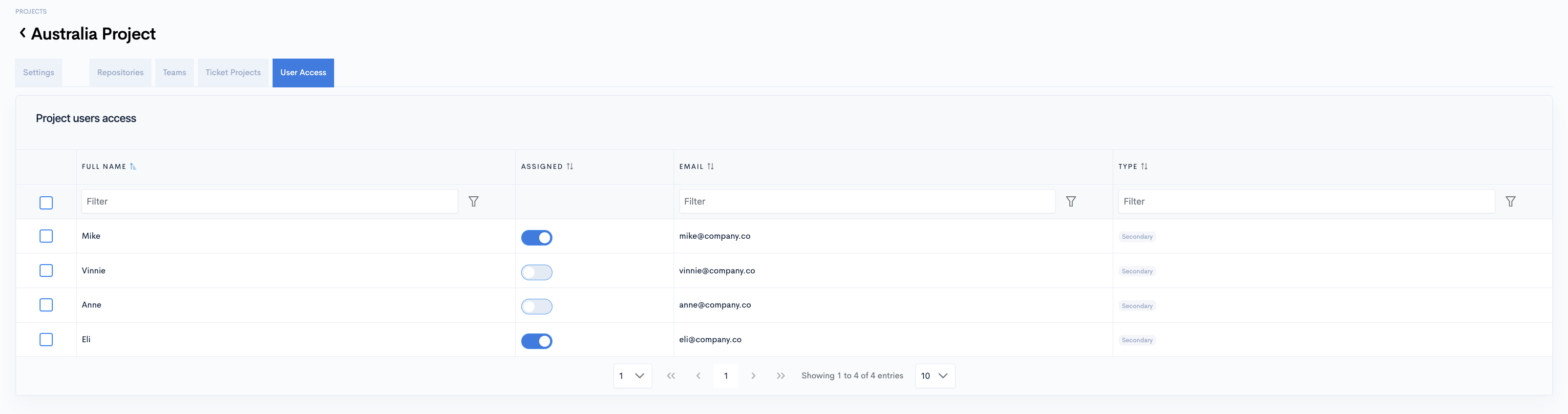Click Secondary badge in Anne's row

pos(1137,306)
